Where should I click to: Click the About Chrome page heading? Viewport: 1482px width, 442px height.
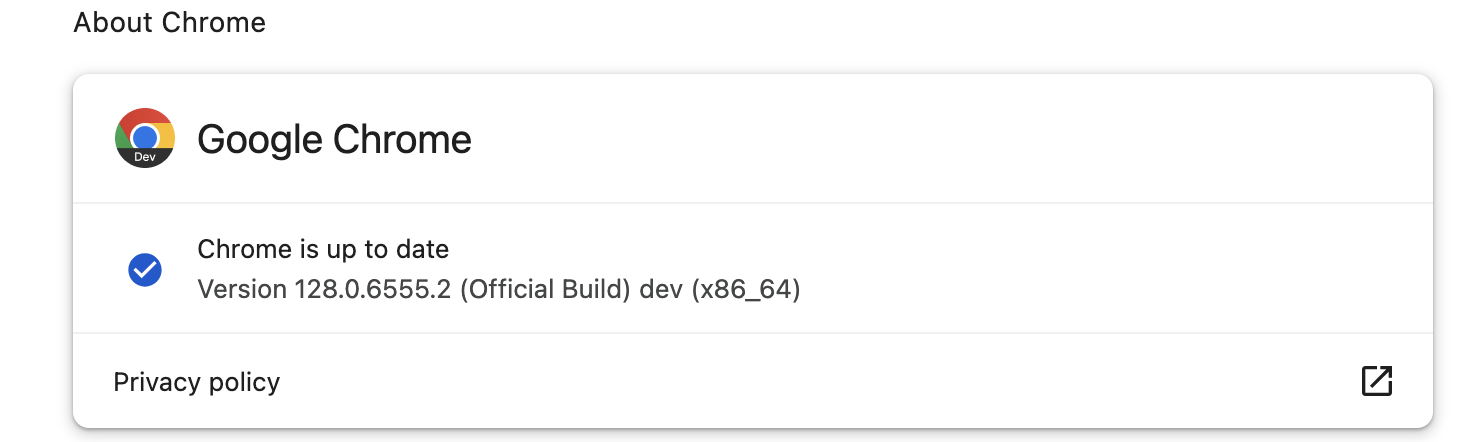[x=170, y=22]
